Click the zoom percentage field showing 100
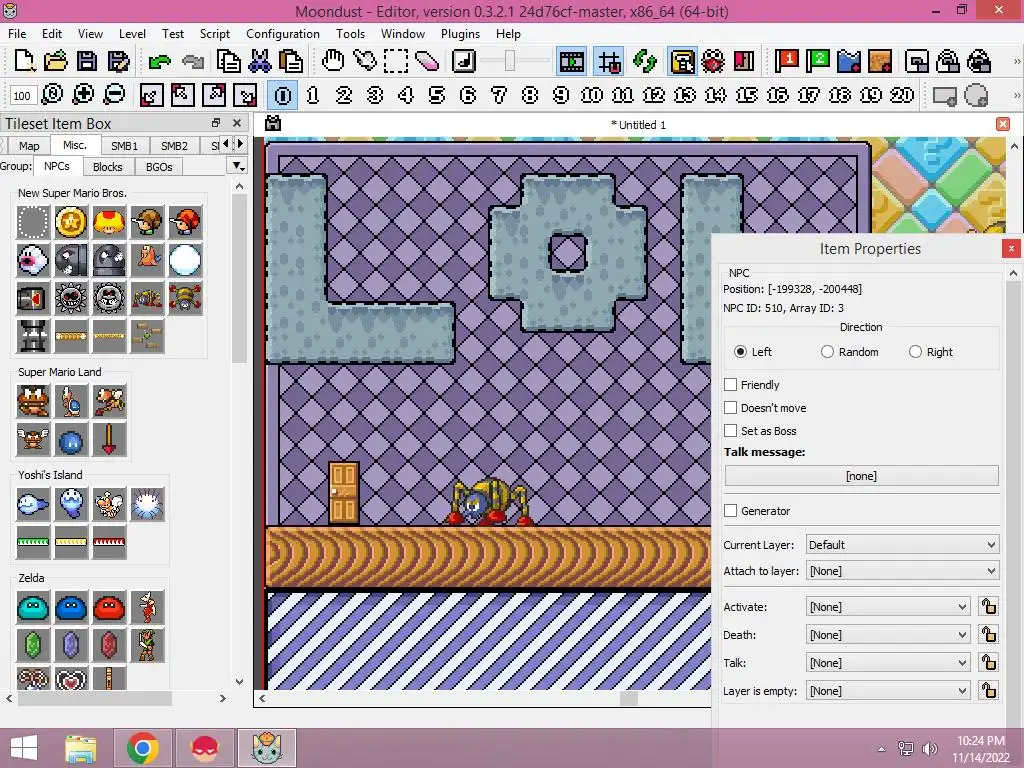1024x768 pixels. tap(22, 96)
